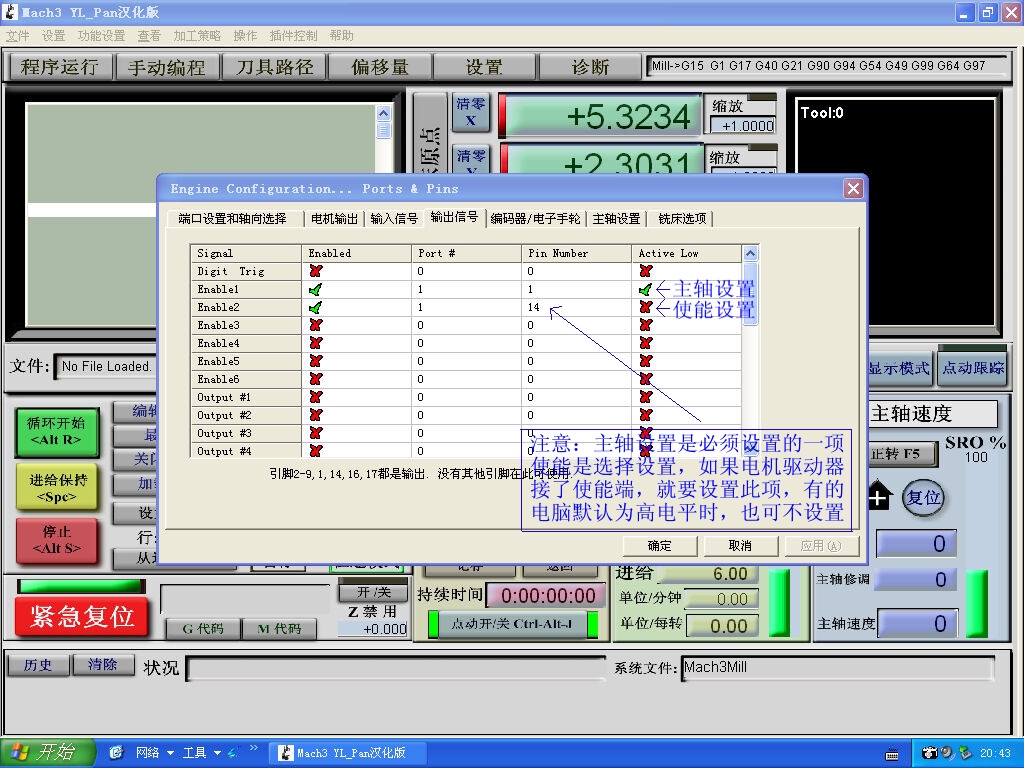
Task: Switch to 输入信号 tab
Action: click(x=394, y=219)
